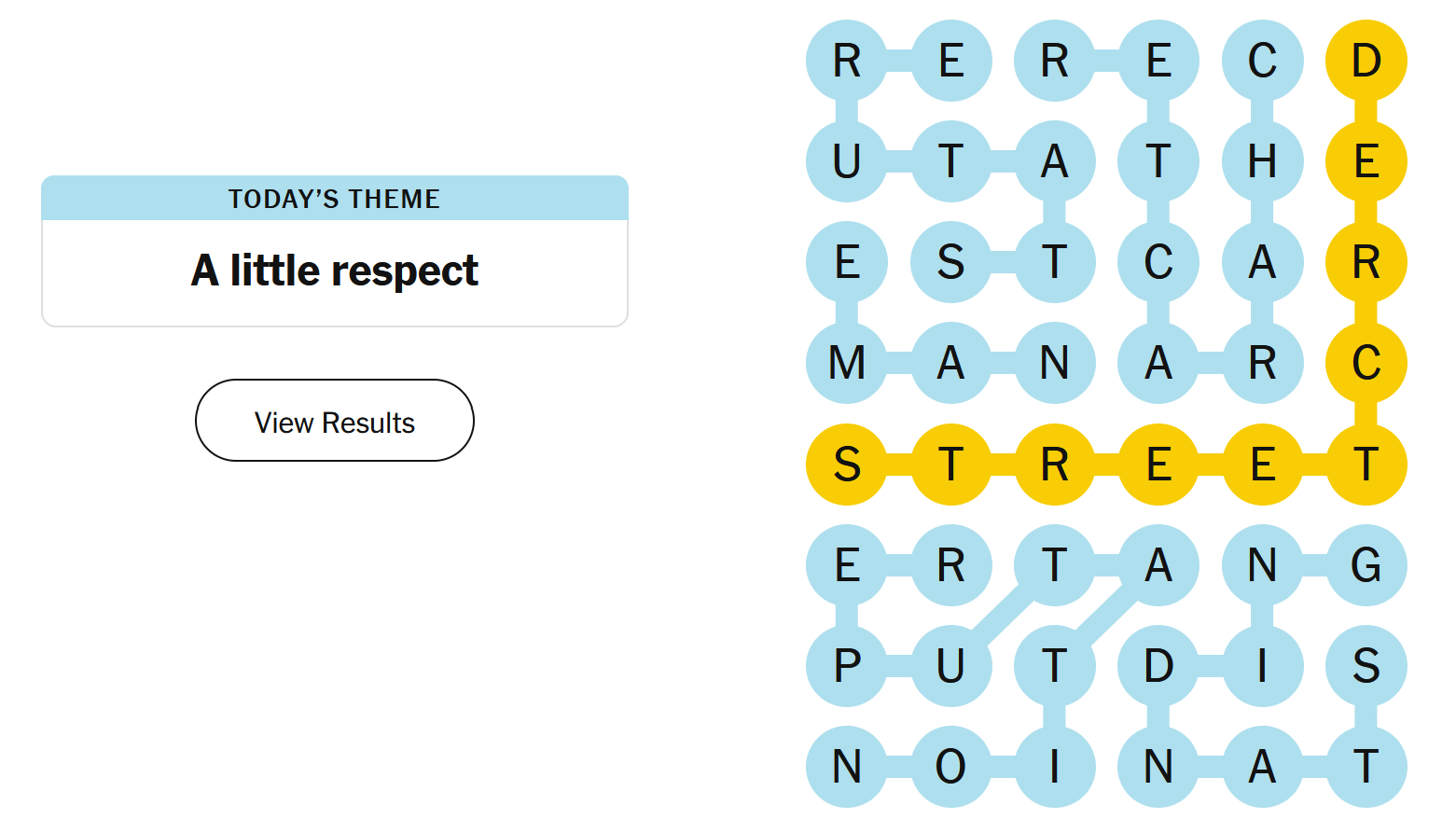This screenshot has width=1456, height=819.
Task: Click the first C of CHARACTER
Action: pos(1262,61)
